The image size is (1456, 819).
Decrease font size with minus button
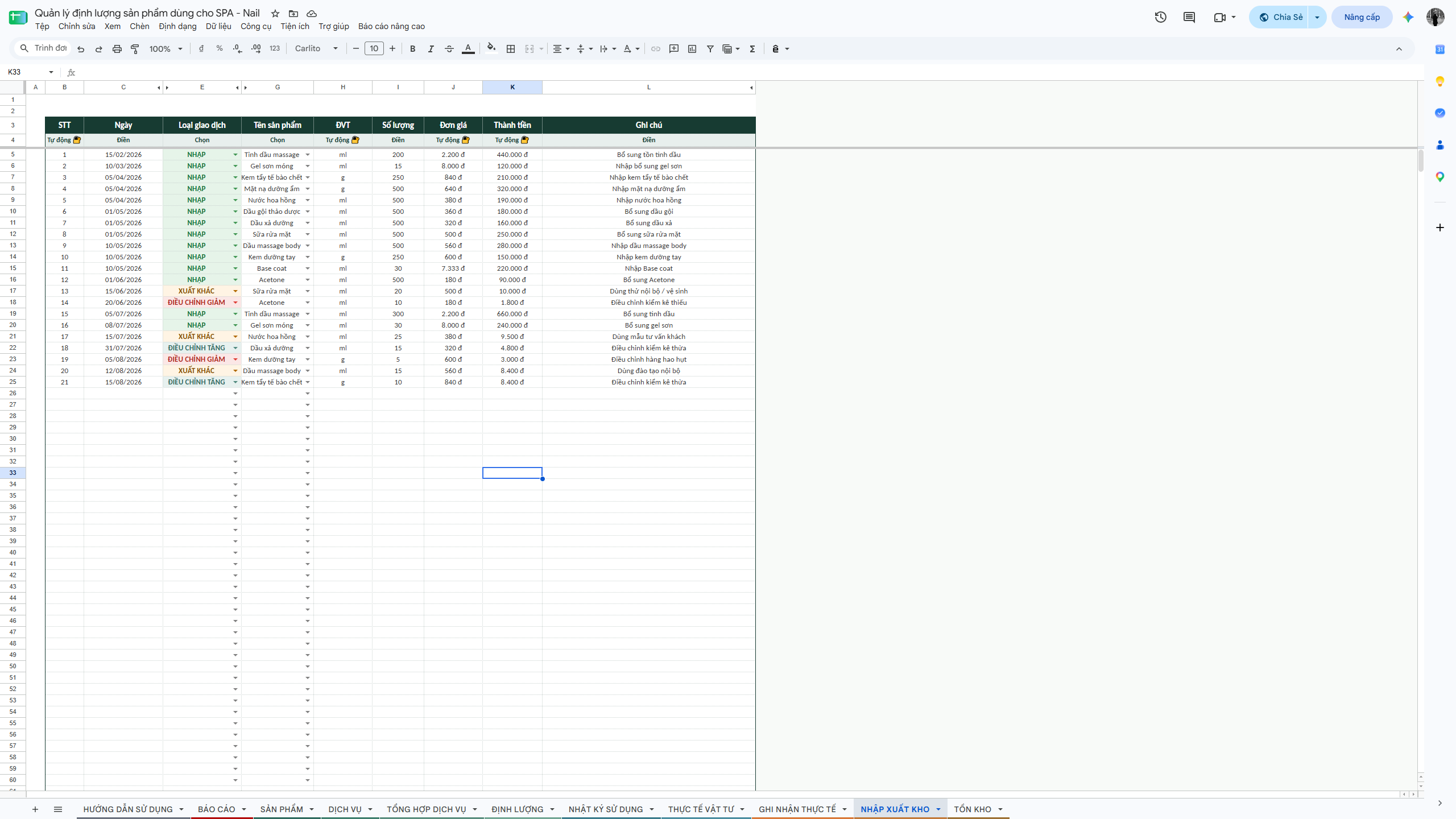pos(356,49)
